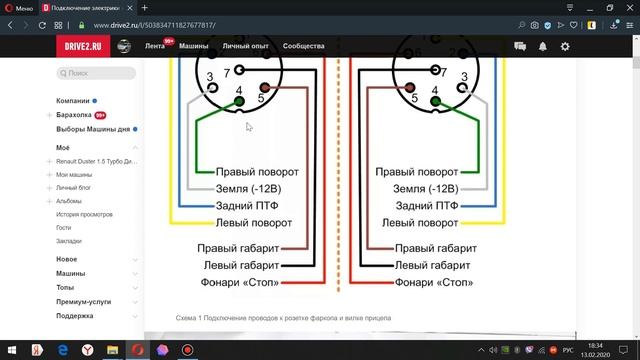Image resolution: width=640 pixels, height=360 pixels.
Task: Open the Личный блог item
Action: (x=73, y=188)
